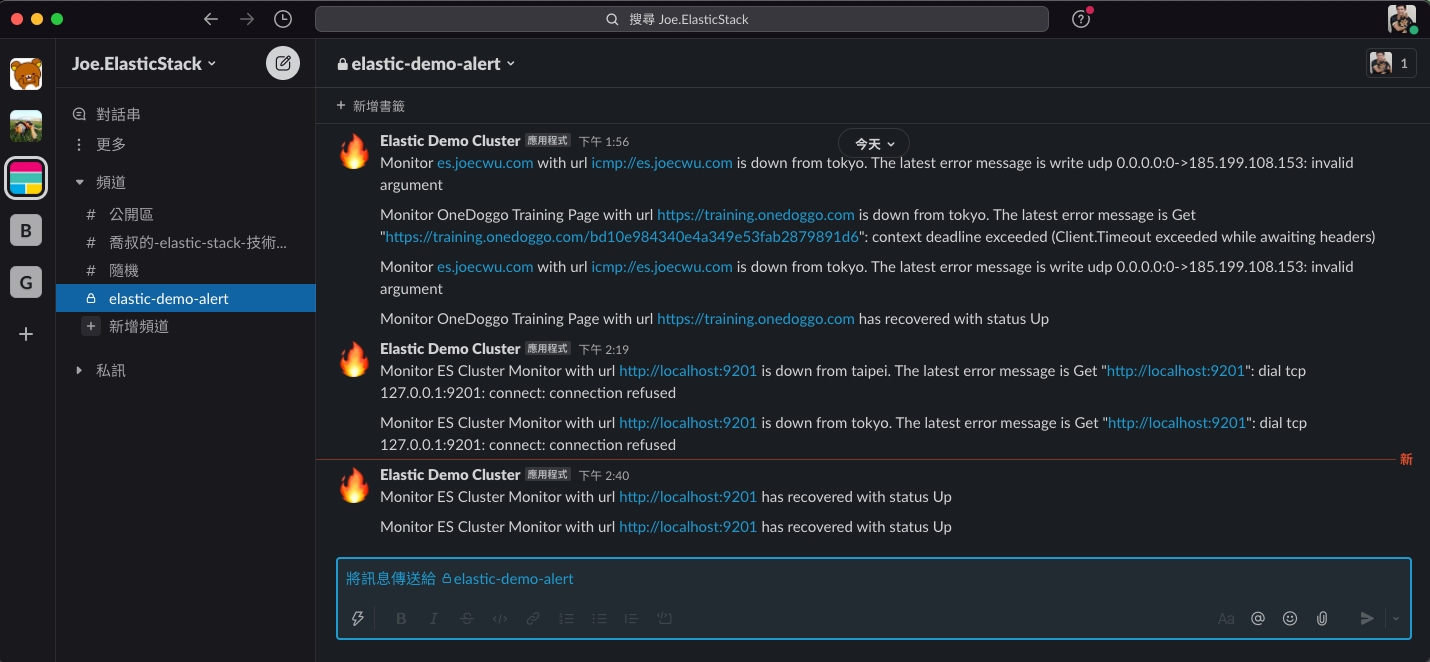
Task: Open first es.joecwu.com monitor link
Action: tap(485, 163)
